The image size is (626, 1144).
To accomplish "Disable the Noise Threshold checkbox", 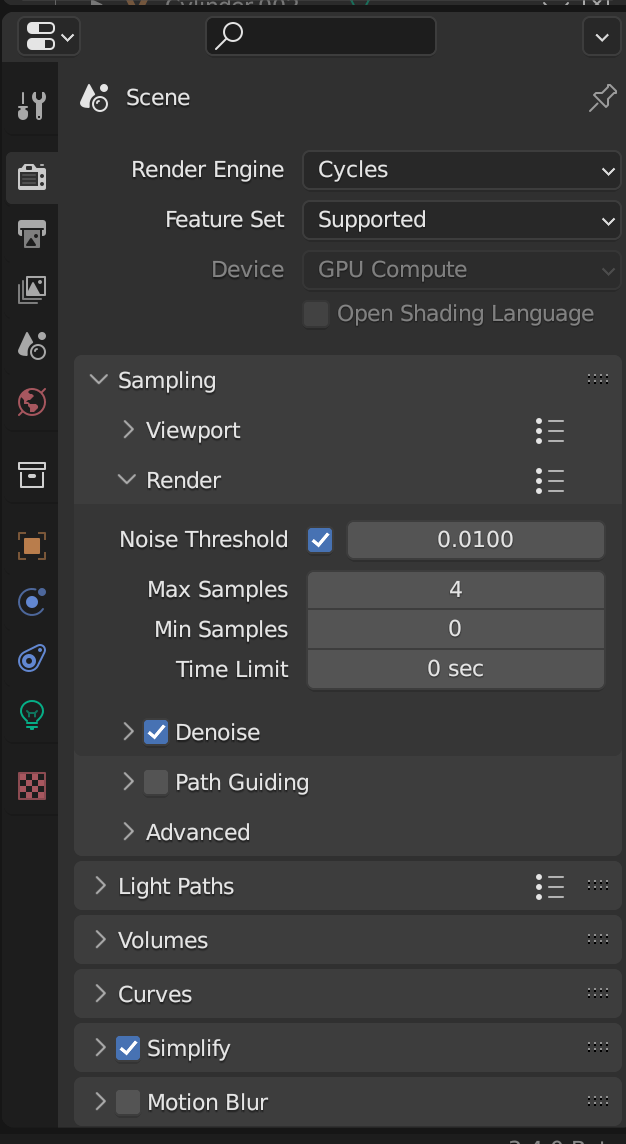I will [320, 540].
